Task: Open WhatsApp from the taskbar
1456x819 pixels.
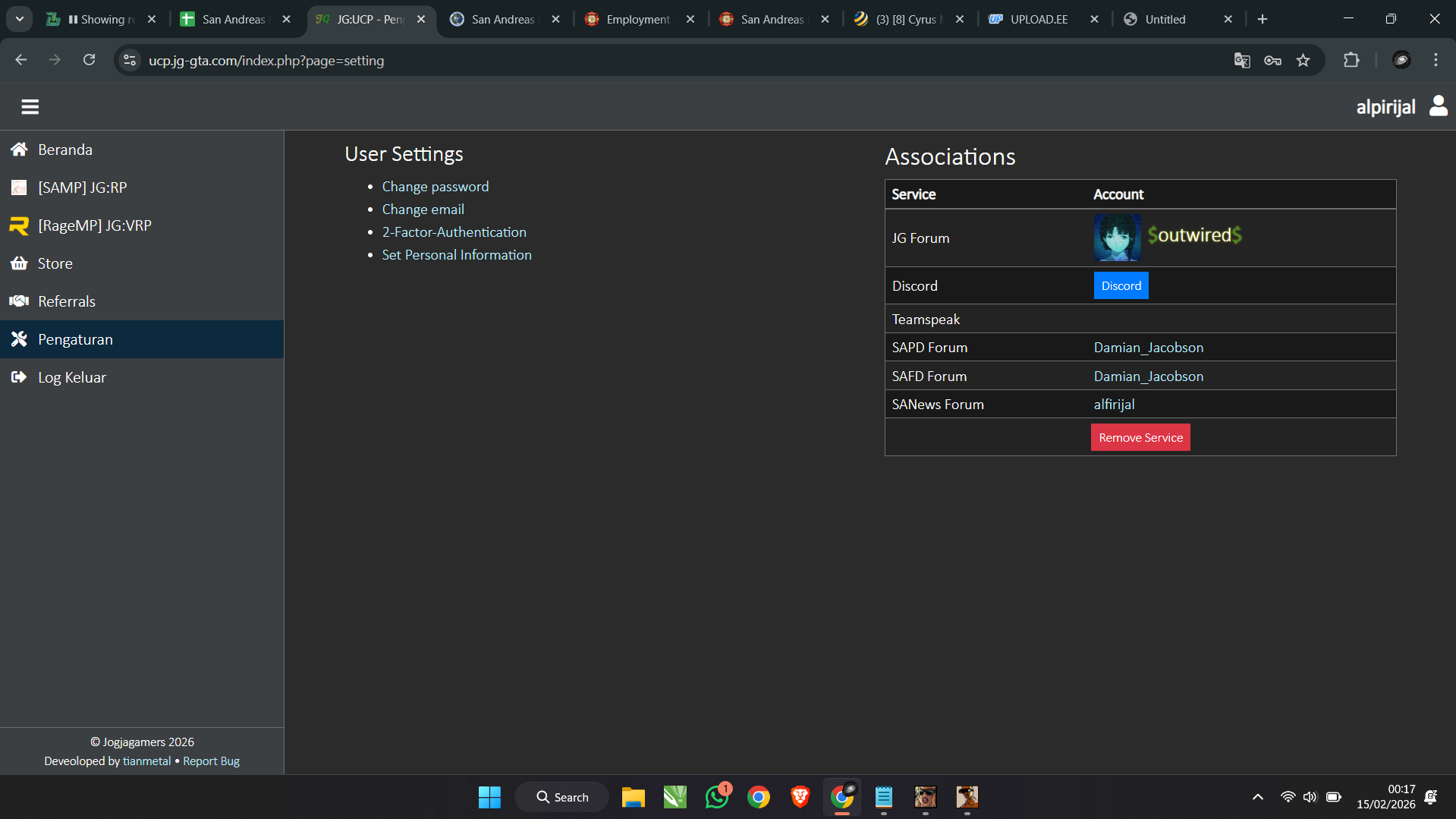Action: [716, 797]
